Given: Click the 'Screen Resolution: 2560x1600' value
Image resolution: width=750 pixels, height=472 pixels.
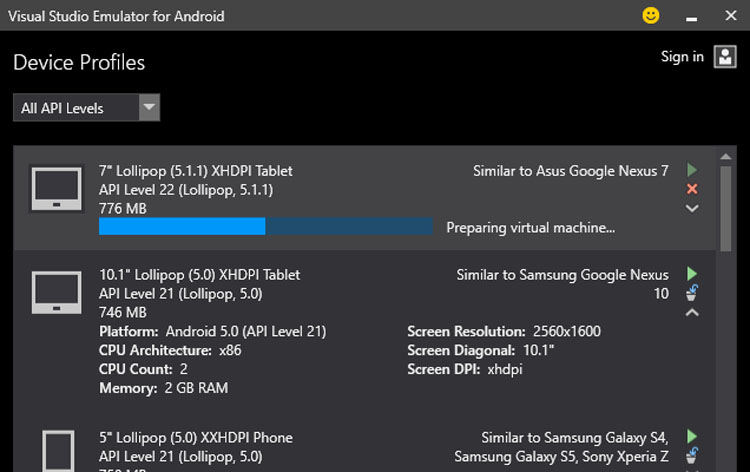Looking at the screenshot, I should tap(504, 331).
